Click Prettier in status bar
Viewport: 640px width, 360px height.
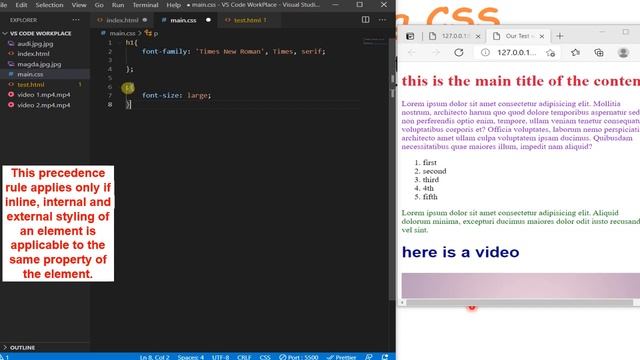click(x=342, y=357)
